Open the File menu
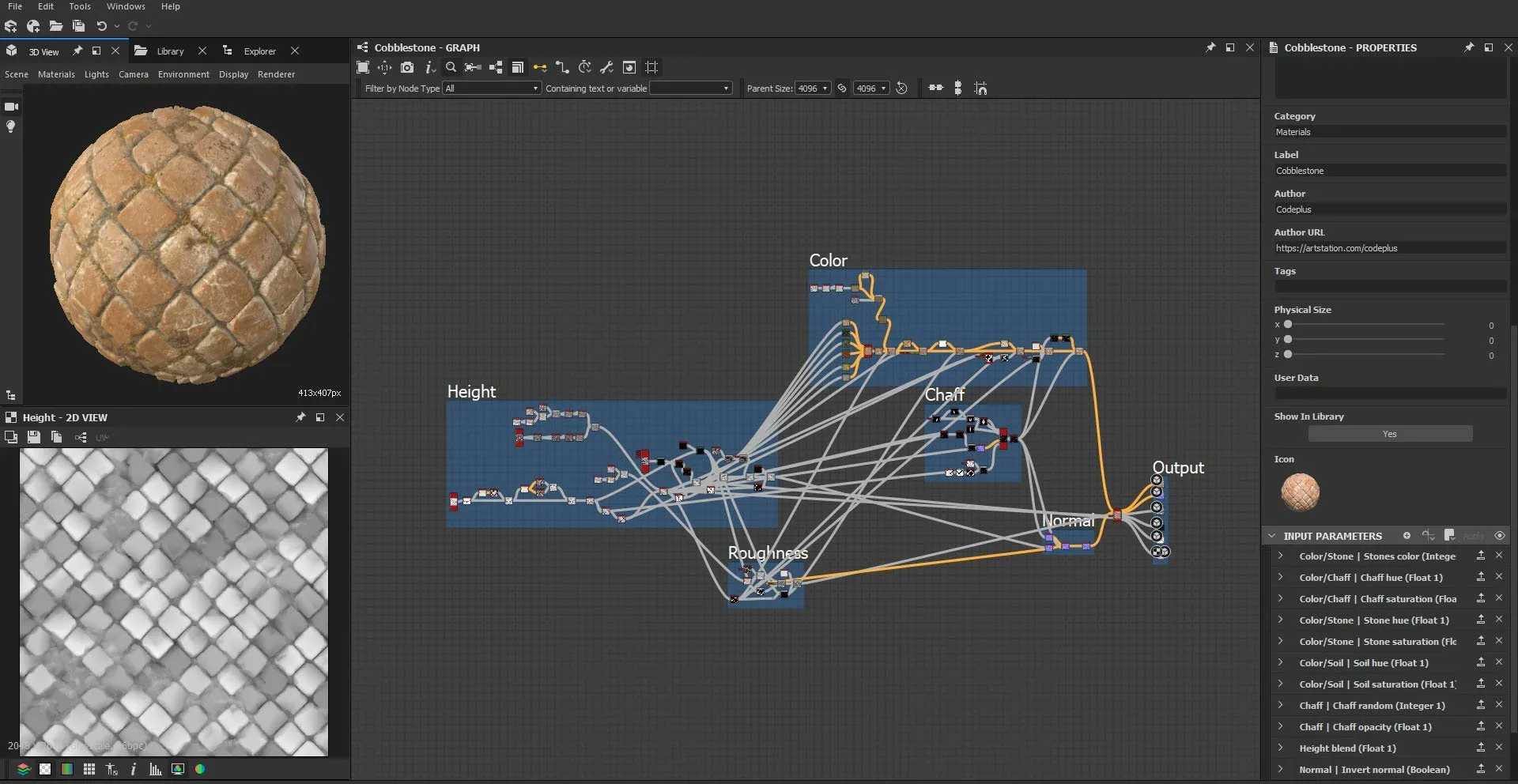1518x784 pixels. click(15, 6)
